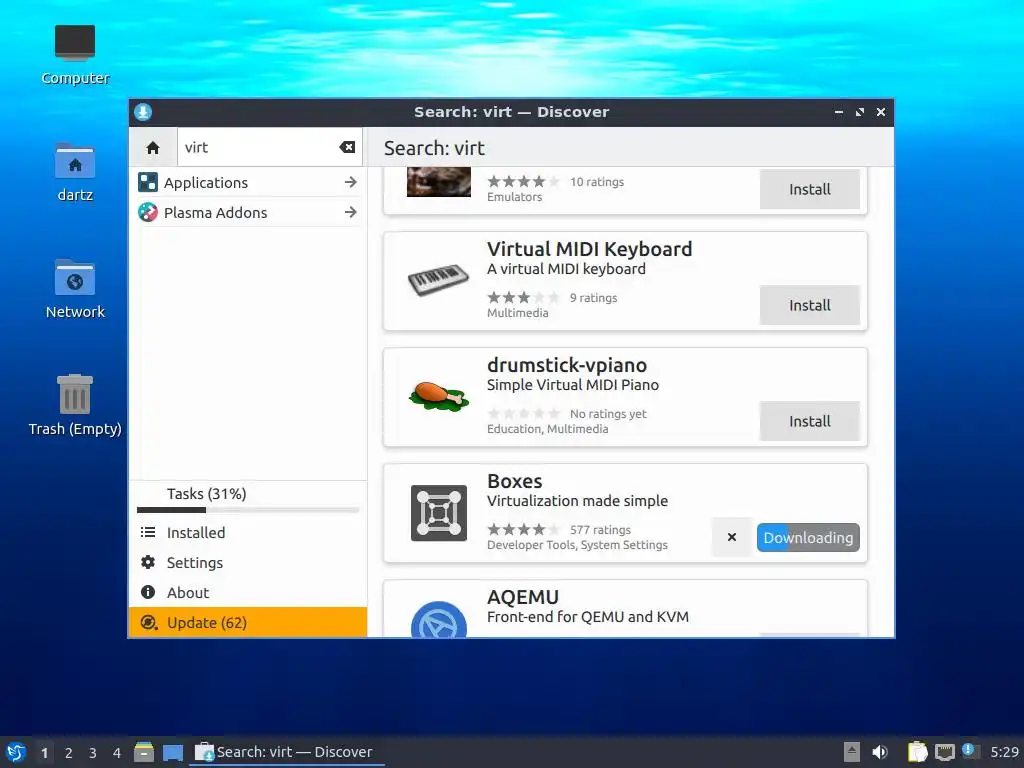Image resolution: width=1024 pixels, height=768 pixels.
Task: Switch to workspace 1
Action: click(44, 753)
